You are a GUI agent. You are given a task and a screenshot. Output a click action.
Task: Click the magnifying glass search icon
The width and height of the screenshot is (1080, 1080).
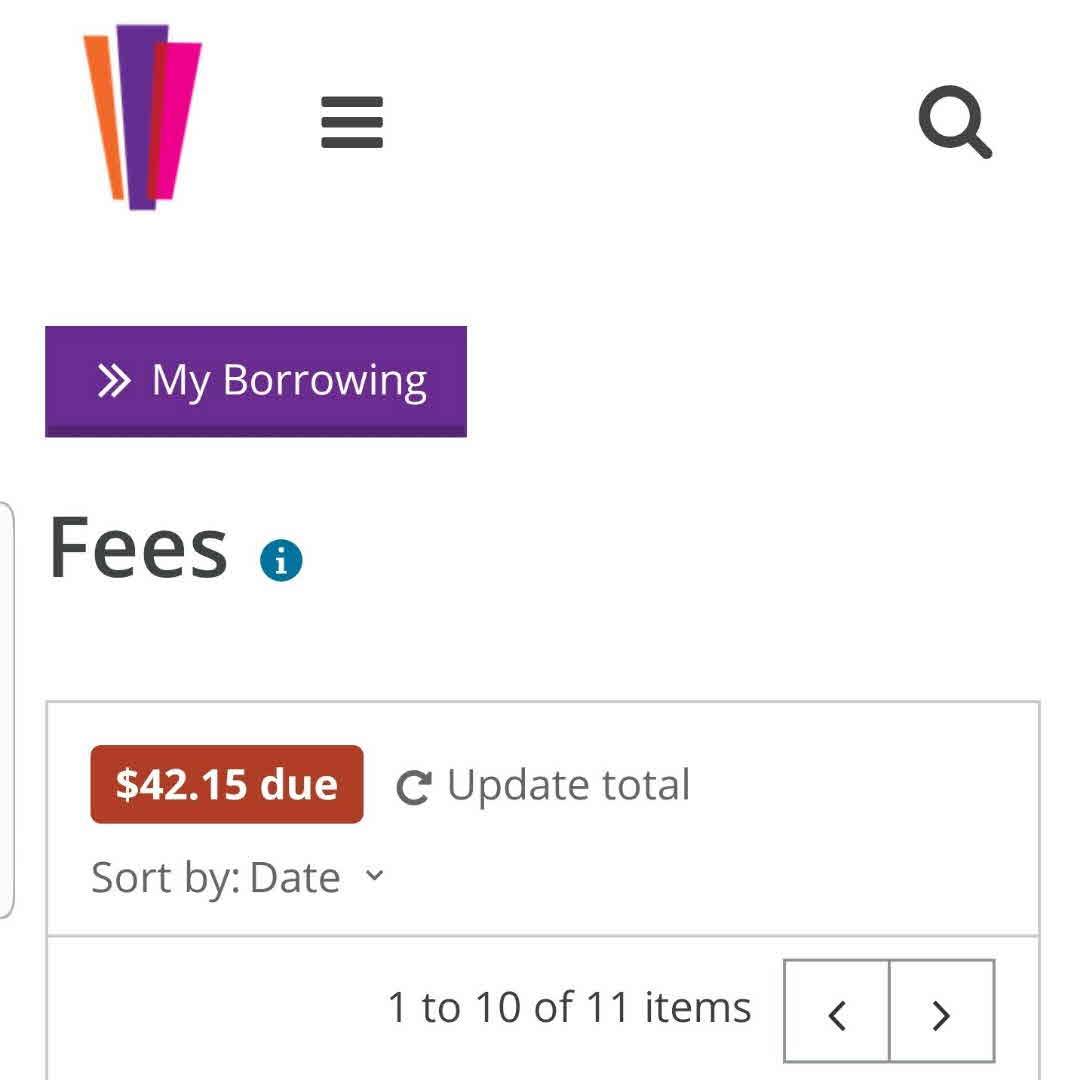955,123
